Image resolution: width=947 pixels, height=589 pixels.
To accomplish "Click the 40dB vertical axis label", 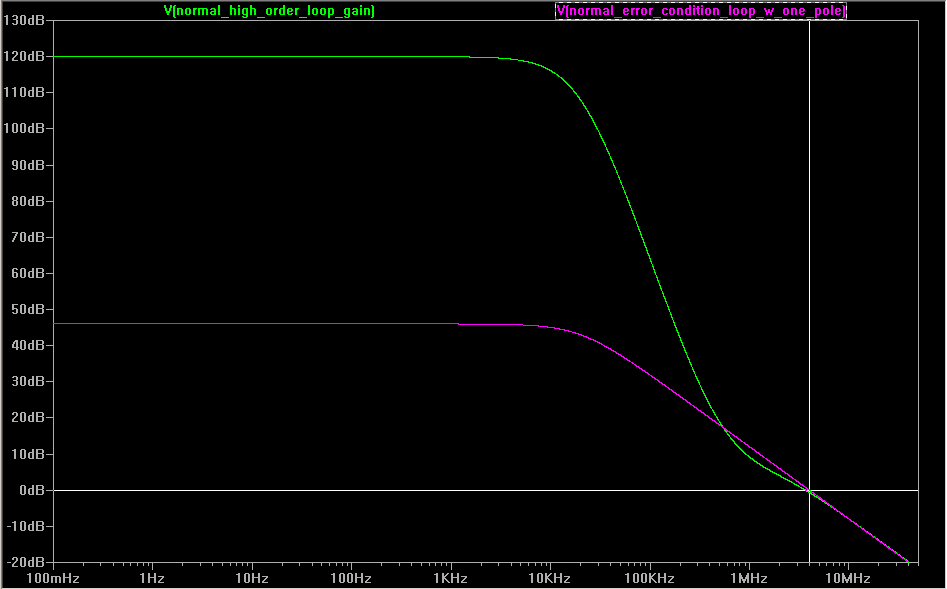I will point(28,346).
